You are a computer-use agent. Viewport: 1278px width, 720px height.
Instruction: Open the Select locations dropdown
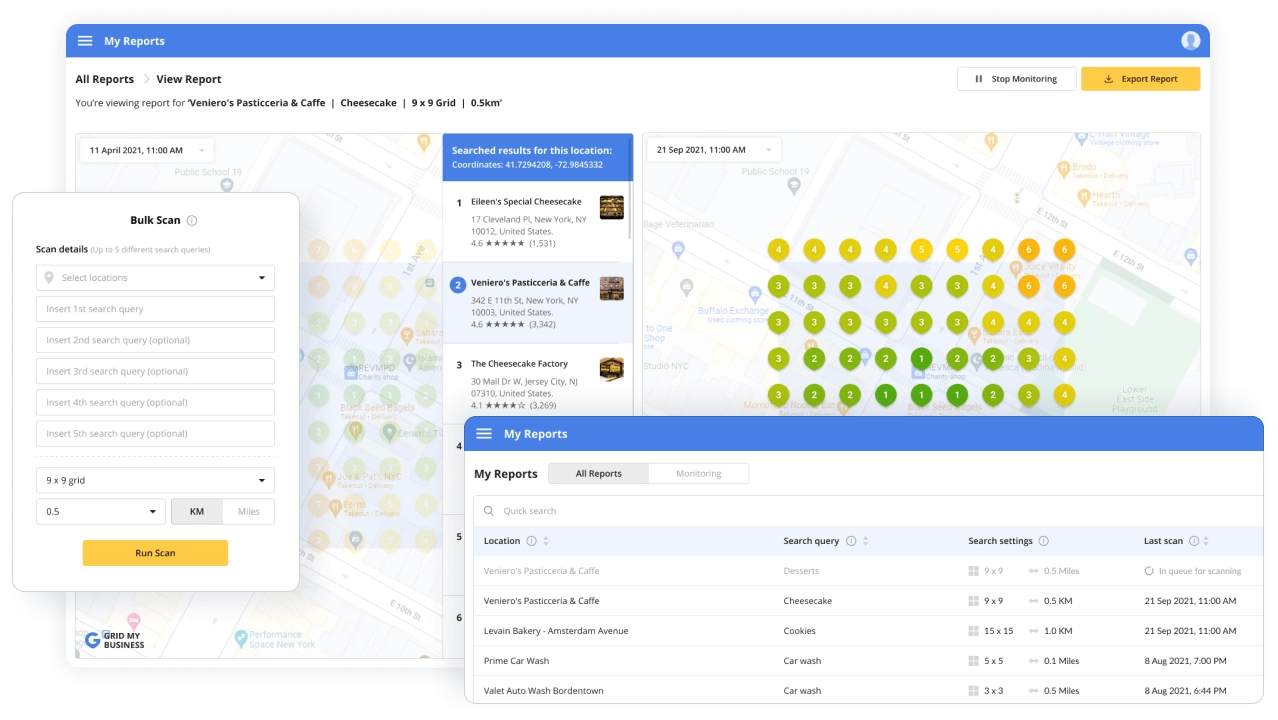tap(155, 277)
